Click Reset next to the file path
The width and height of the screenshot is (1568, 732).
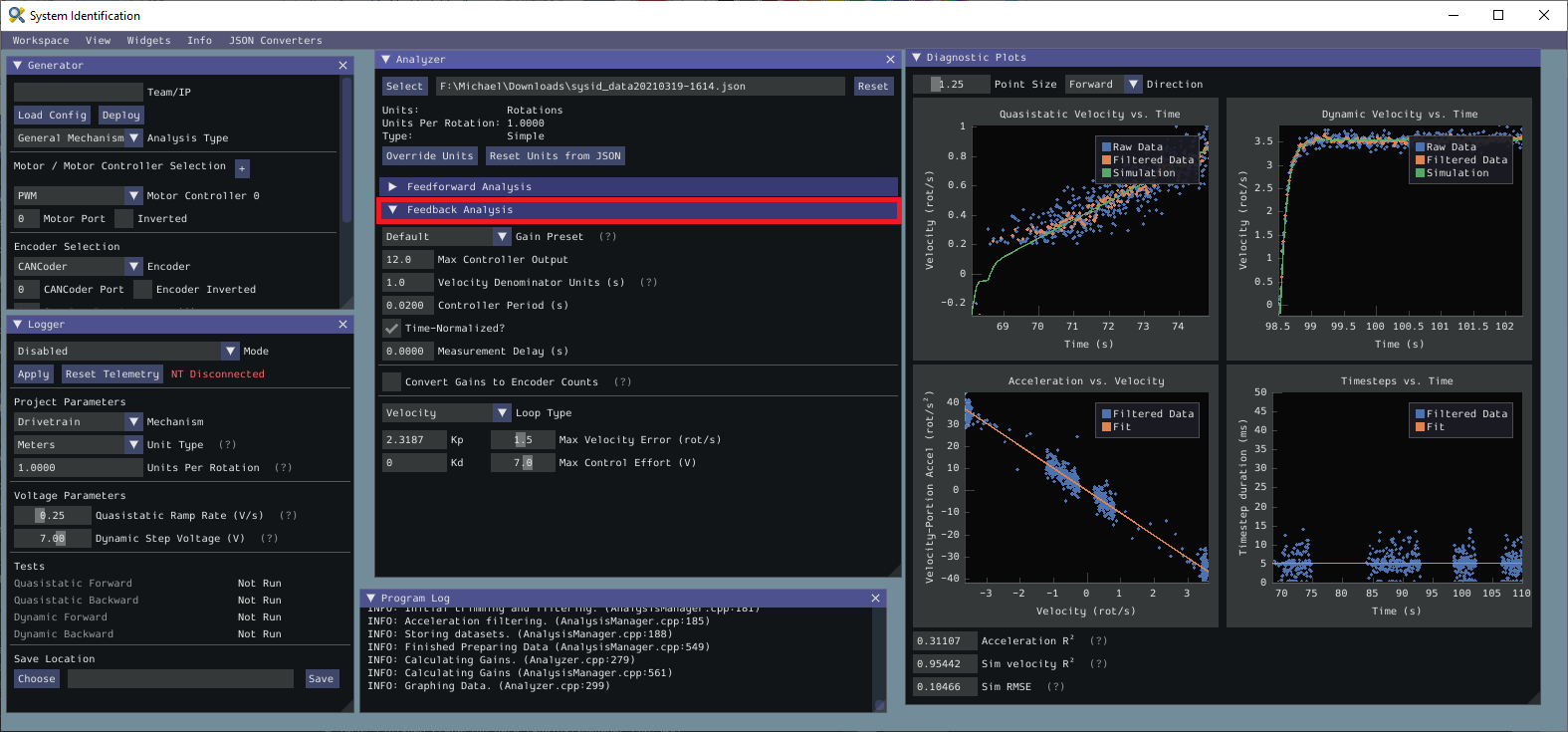pos(872,87)
